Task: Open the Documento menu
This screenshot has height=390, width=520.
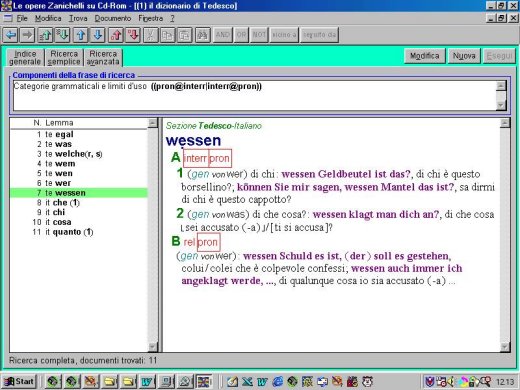Action: [x=113, y=18]
